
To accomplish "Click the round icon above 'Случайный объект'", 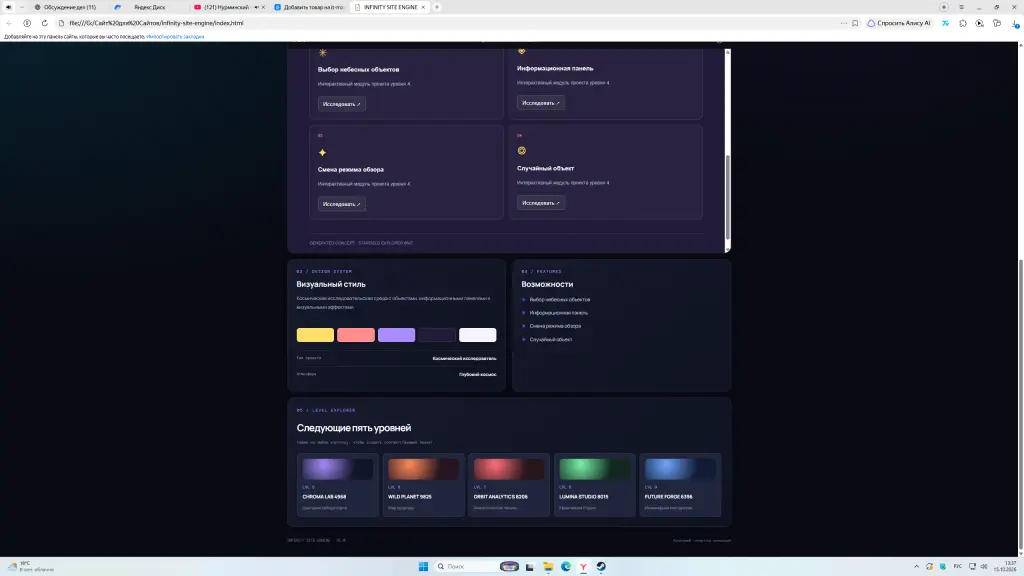I will pyautogui.click(x=521, y=151).
